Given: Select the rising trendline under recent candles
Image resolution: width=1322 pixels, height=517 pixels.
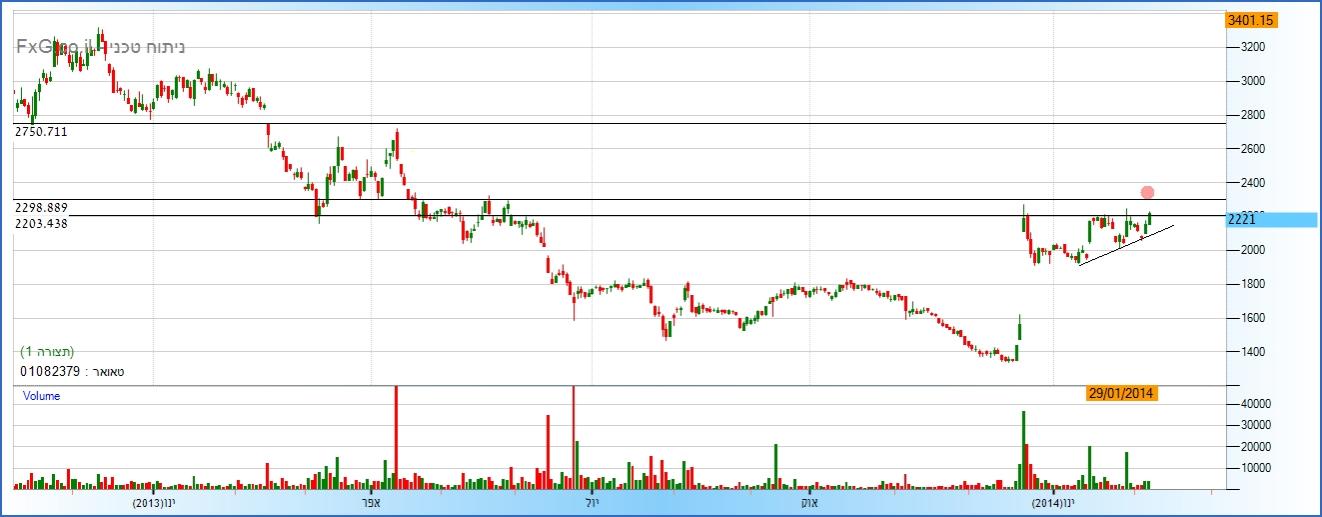Looking at the screenshot, I should [1125, 245].
